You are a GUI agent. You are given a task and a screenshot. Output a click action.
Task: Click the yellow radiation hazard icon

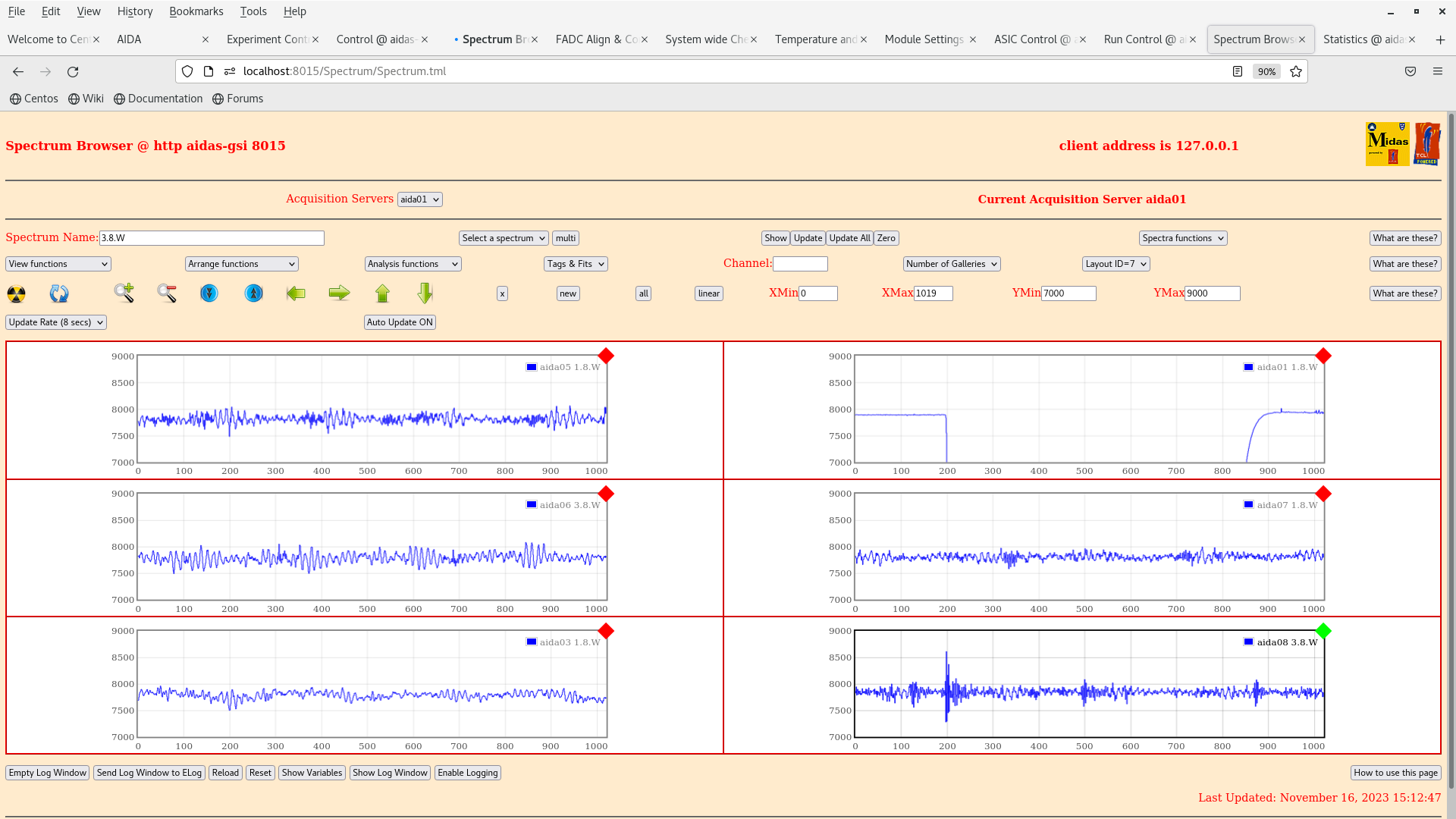tap(16, 293)
